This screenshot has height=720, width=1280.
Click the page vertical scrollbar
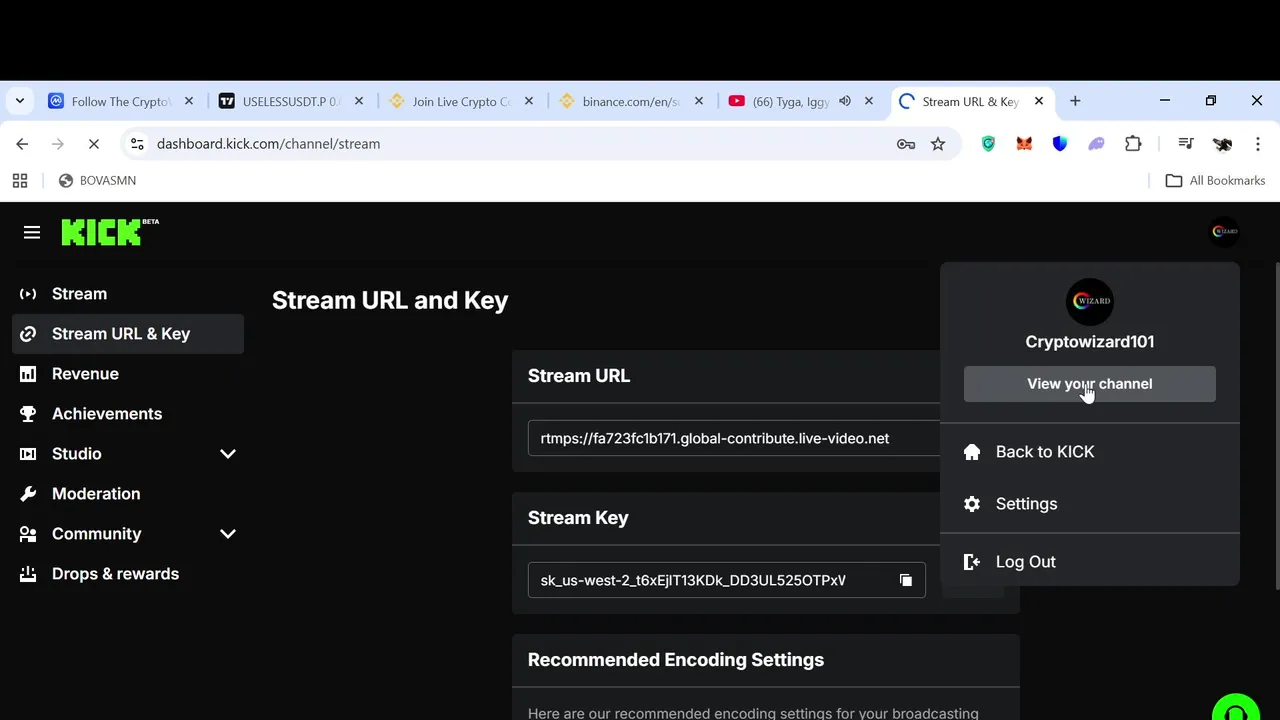[1276, 425]
